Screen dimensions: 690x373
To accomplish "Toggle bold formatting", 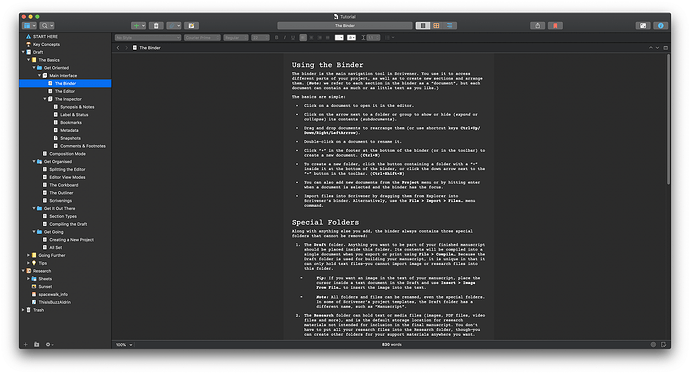I will (276, 38).
